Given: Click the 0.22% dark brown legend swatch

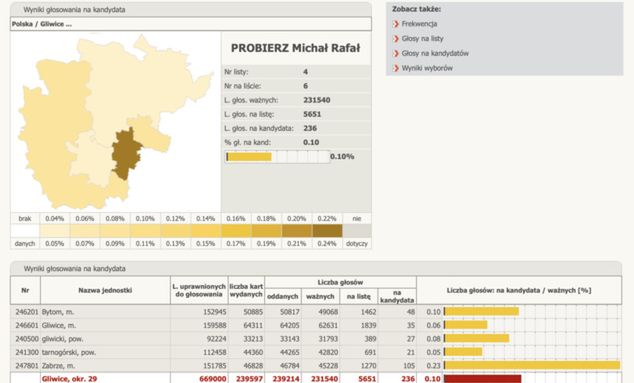Looking at the screenshot, I should [x=327, y=231].
